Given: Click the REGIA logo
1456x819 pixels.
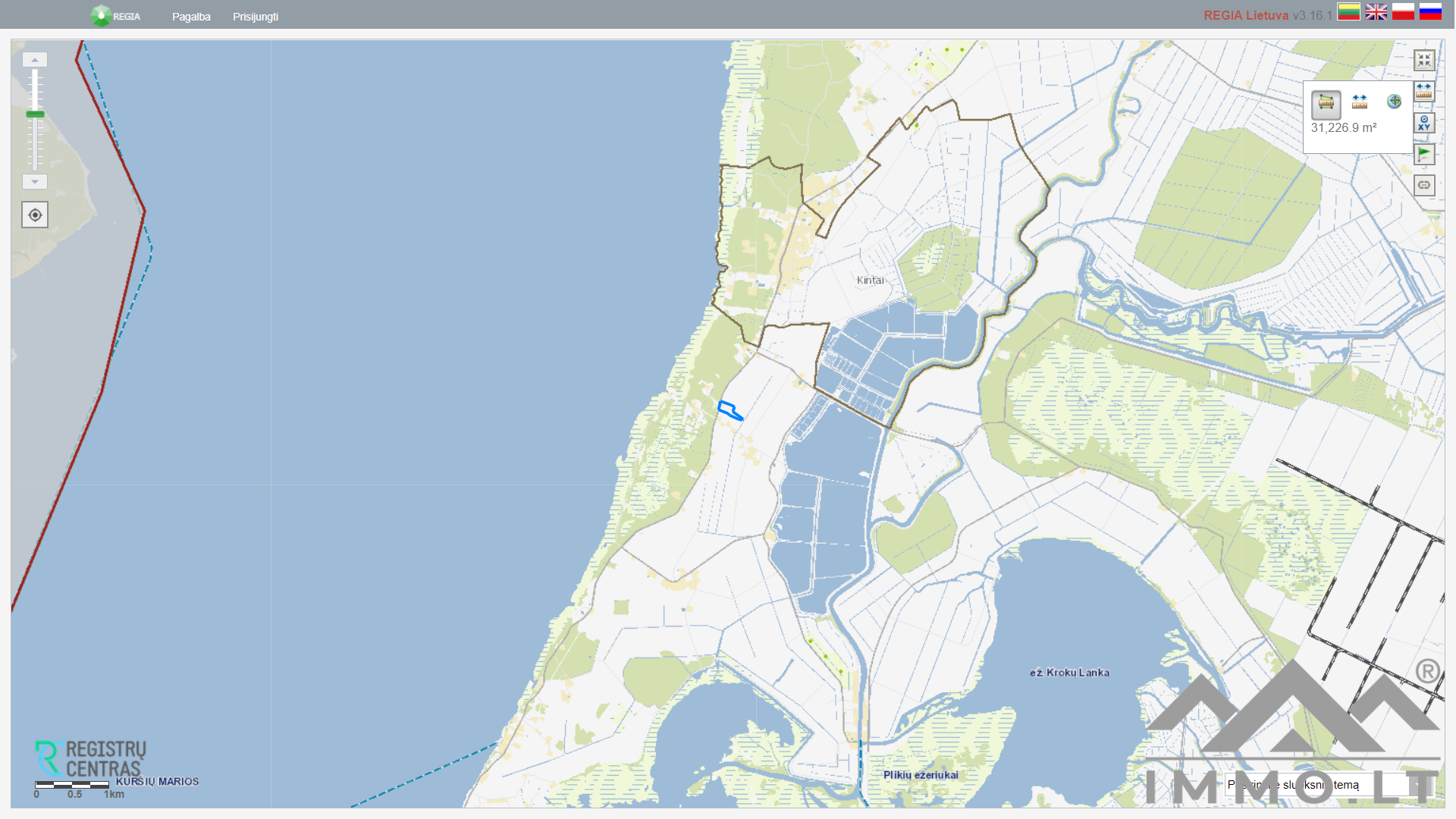Looking at the screenshot, I should pos(115,16).
